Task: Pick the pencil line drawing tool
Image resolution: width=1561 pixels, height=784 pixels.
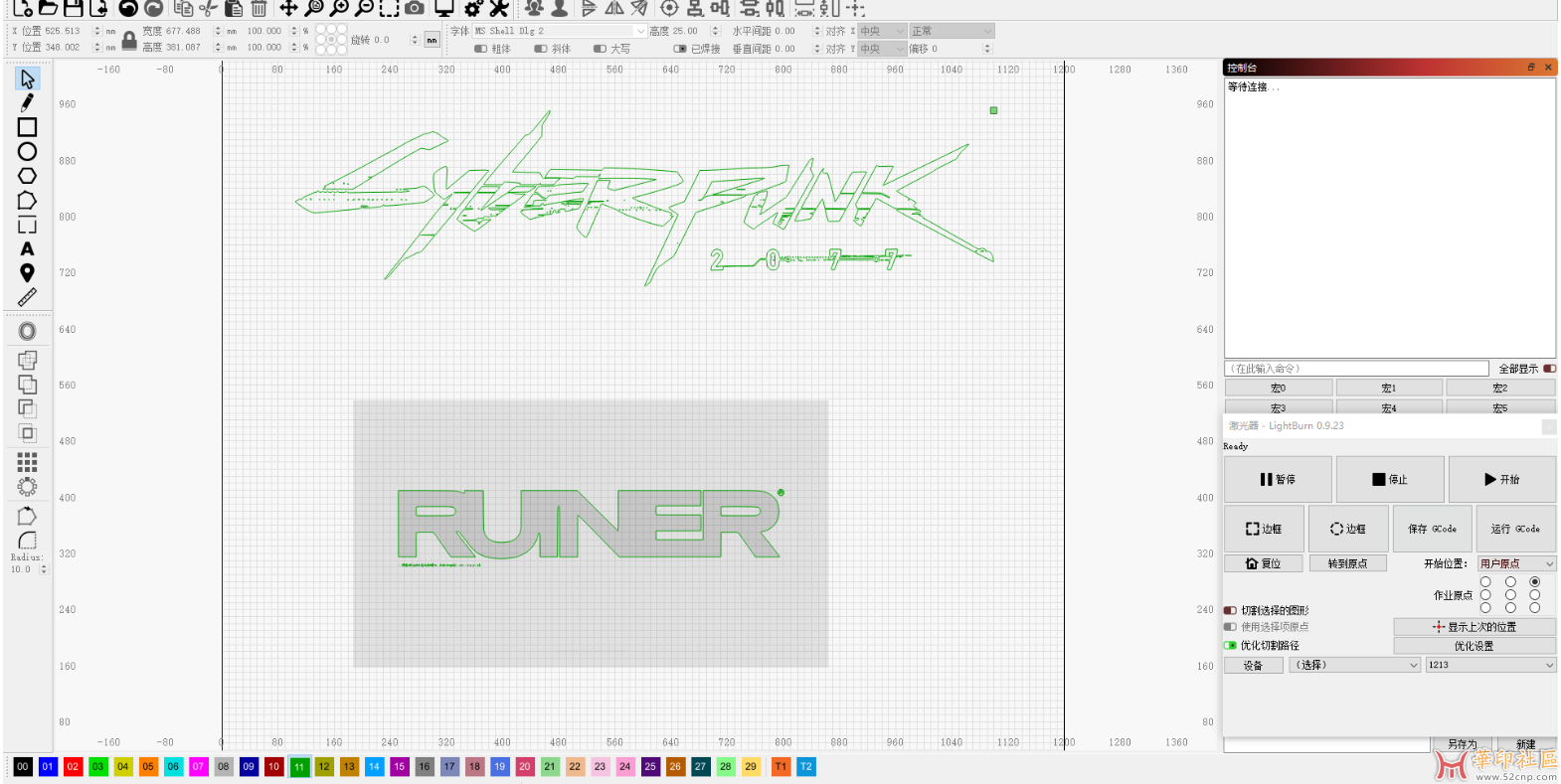Action: tap(27, 102)
